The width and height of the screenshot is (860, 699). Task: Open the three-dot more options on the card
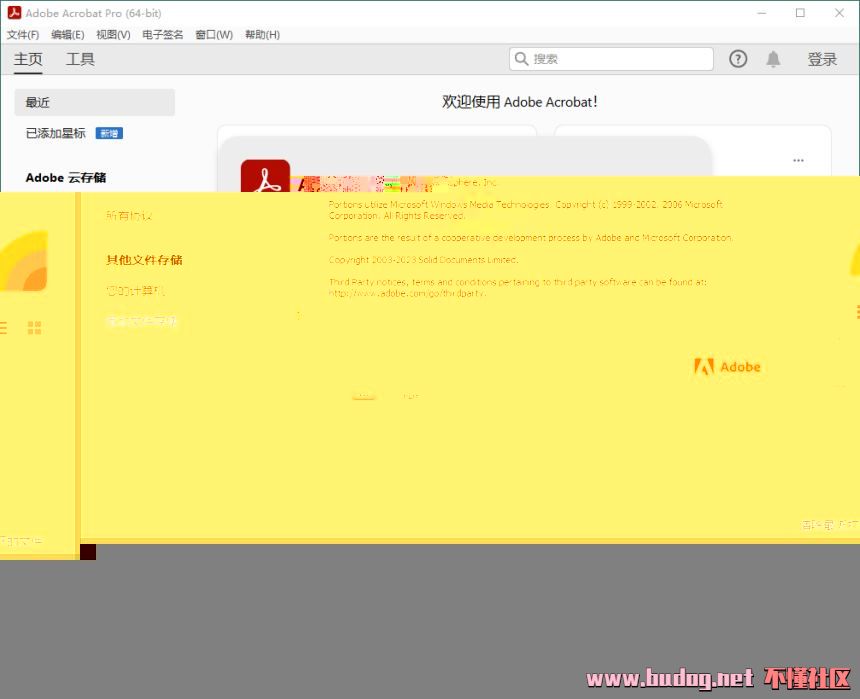[798, 160]
